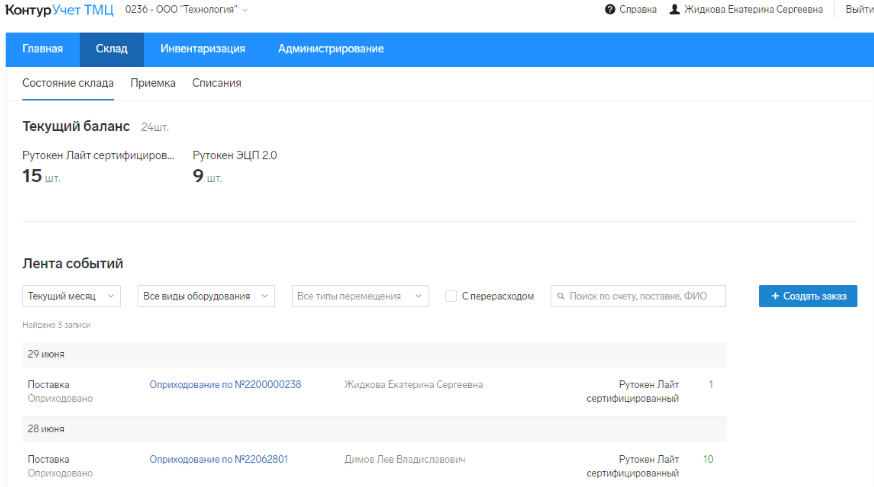
Task: Click the search magnifier icon
Action: tap(561, 296)
